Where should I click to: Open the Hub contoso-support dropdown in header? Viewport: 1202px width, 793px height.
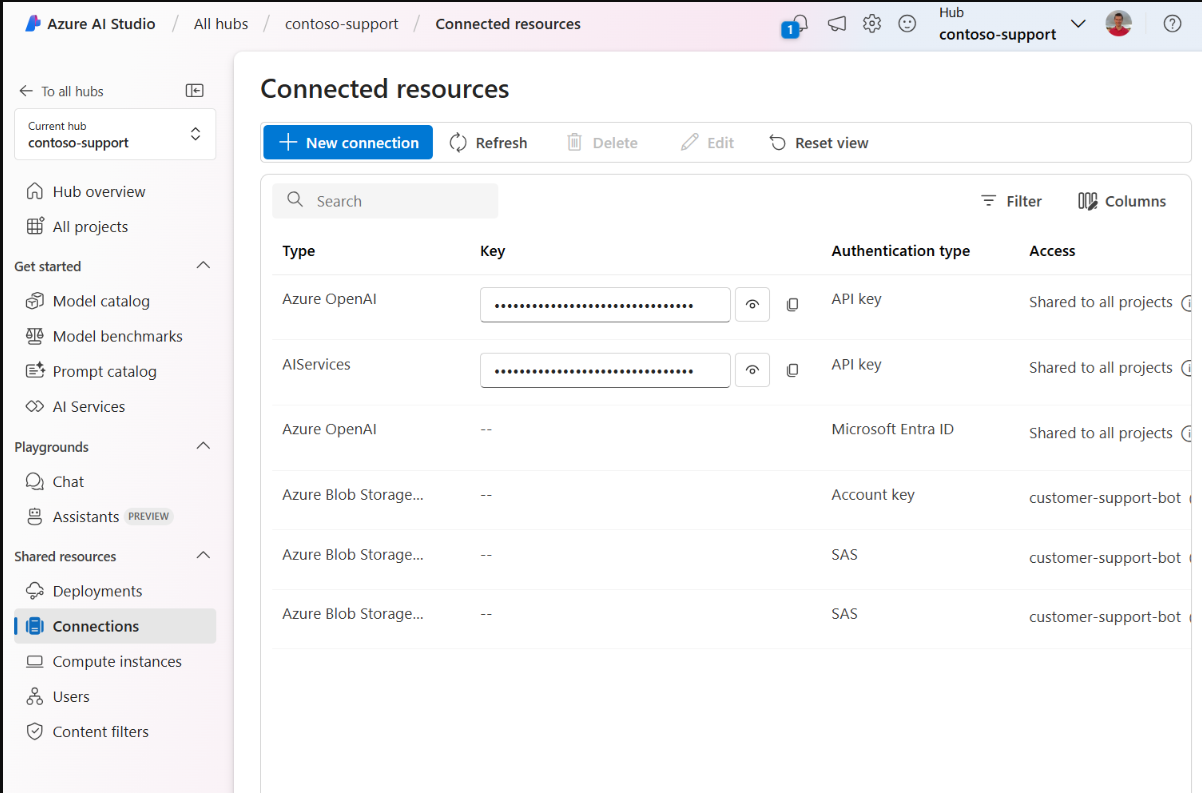coord(1012,24)
